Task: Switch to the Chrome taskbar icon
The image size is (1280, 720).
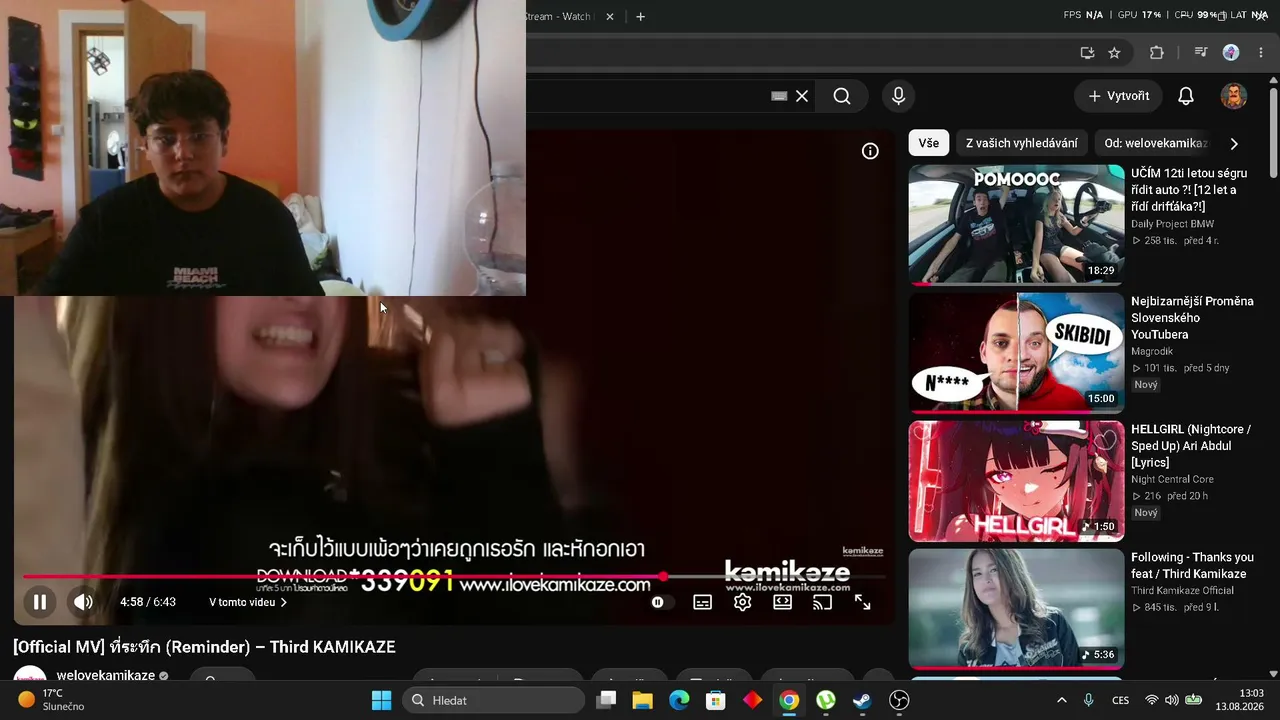Action: [789, 700]
